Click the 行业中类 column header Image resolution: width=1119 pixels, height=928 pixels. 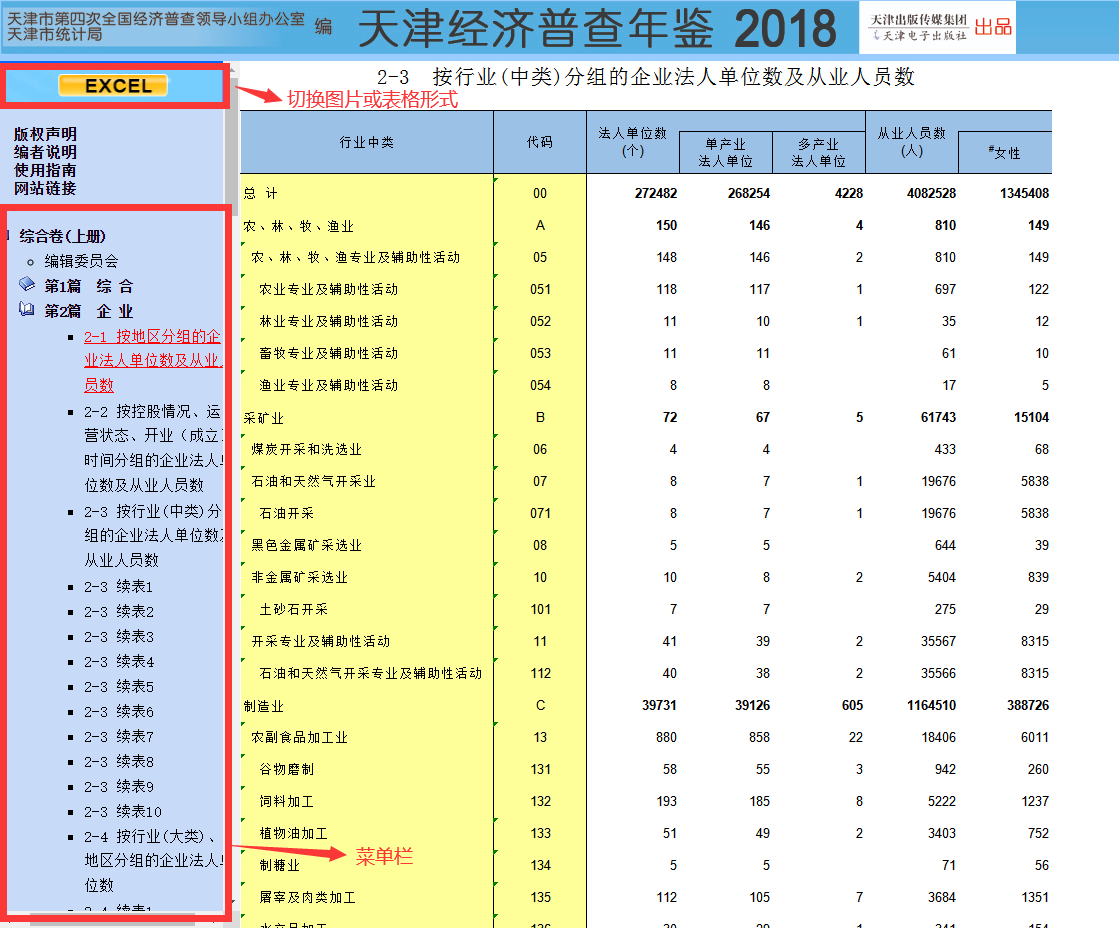(367, 142)
